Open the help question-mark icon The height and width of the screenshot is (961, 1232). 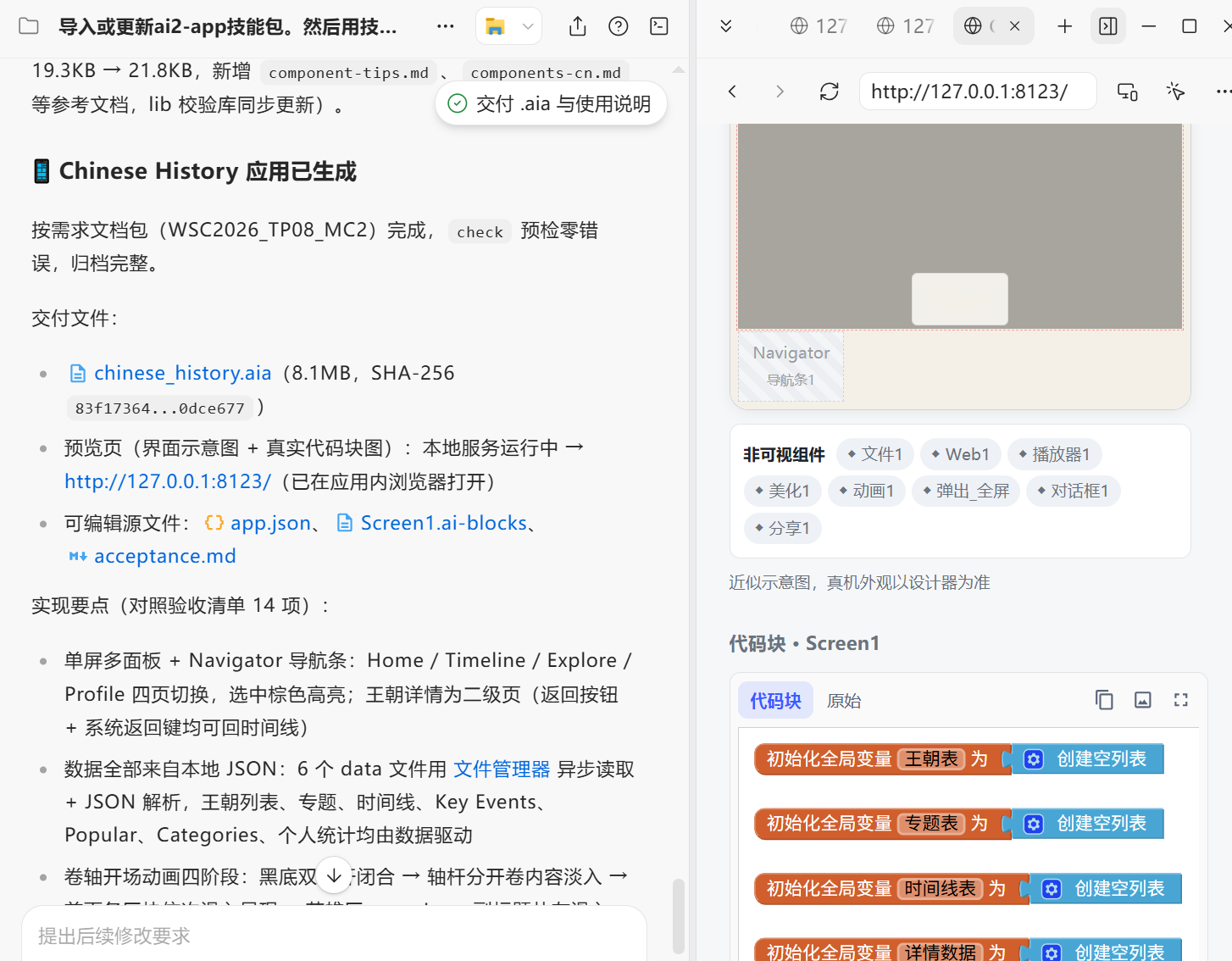619,26
